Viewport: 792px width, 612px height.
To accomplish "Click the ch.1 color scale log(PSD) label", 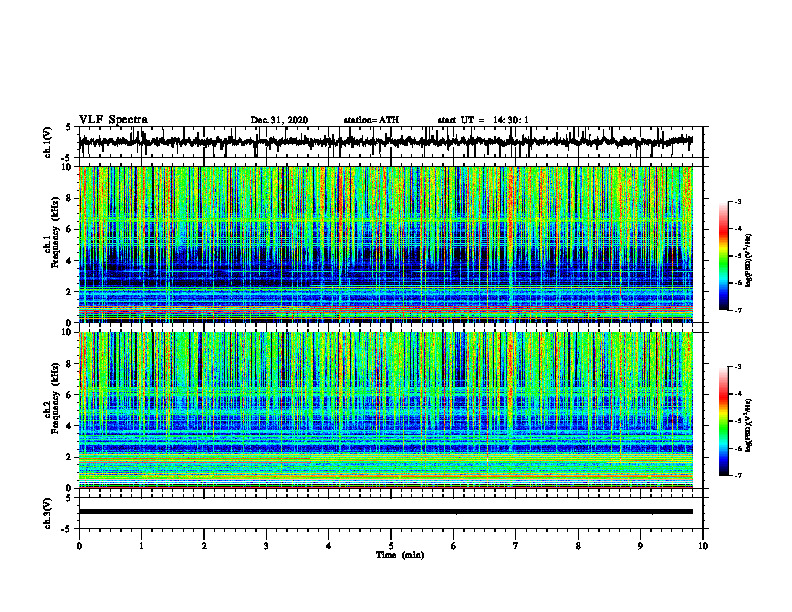I will click(x=749, y=261).
